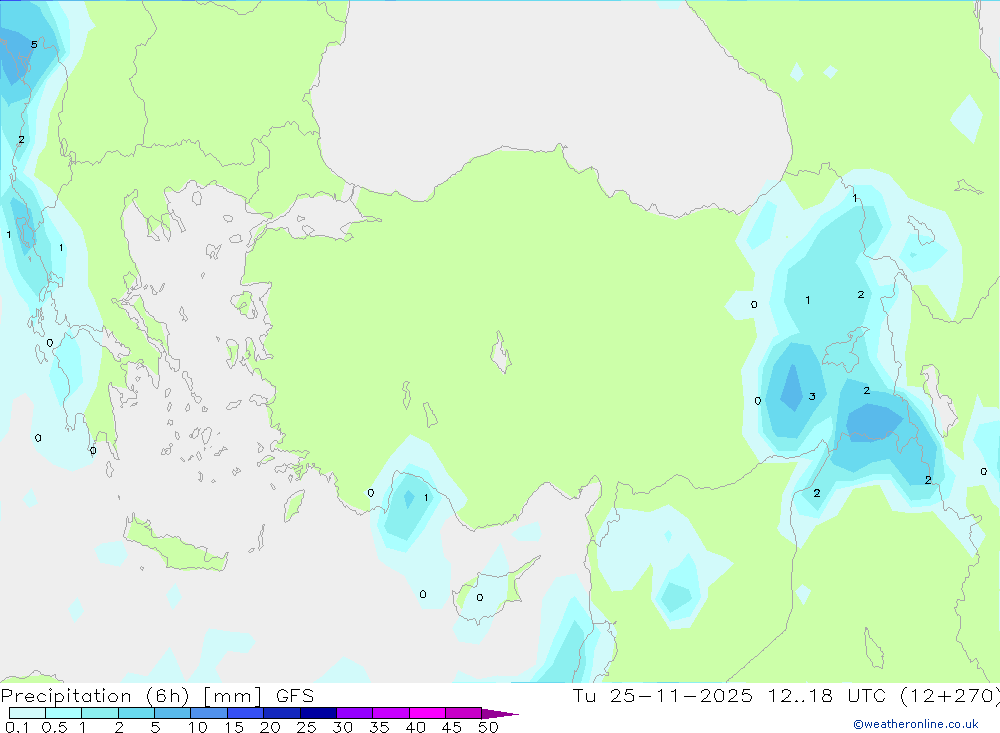Click the legend label "0.5"
The height and width of the screenshot is (733, 1000).
54,727
